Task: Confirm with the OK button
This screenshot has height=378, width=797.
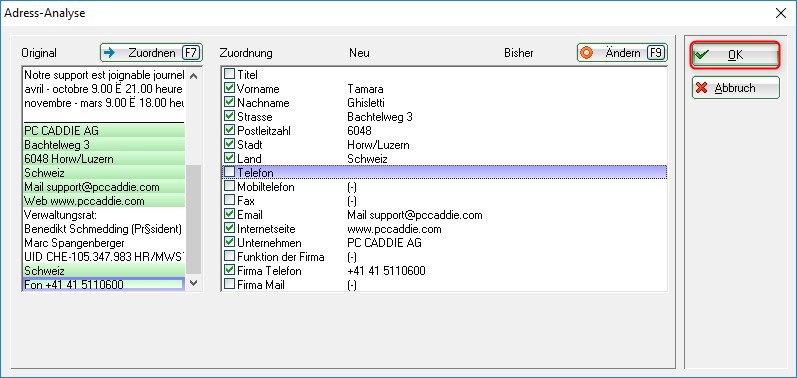Action: pos(734,55)
